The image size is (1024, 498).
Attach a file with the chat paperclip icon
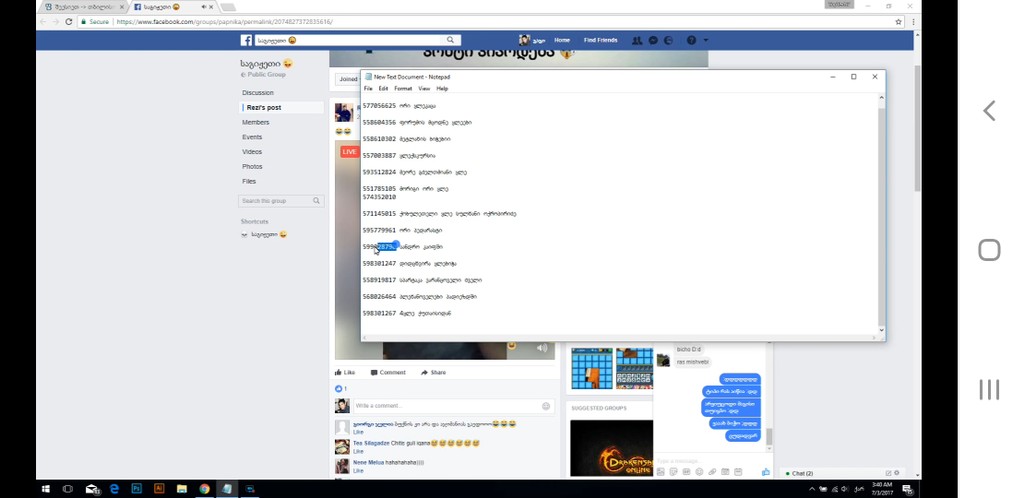[712, 472]
